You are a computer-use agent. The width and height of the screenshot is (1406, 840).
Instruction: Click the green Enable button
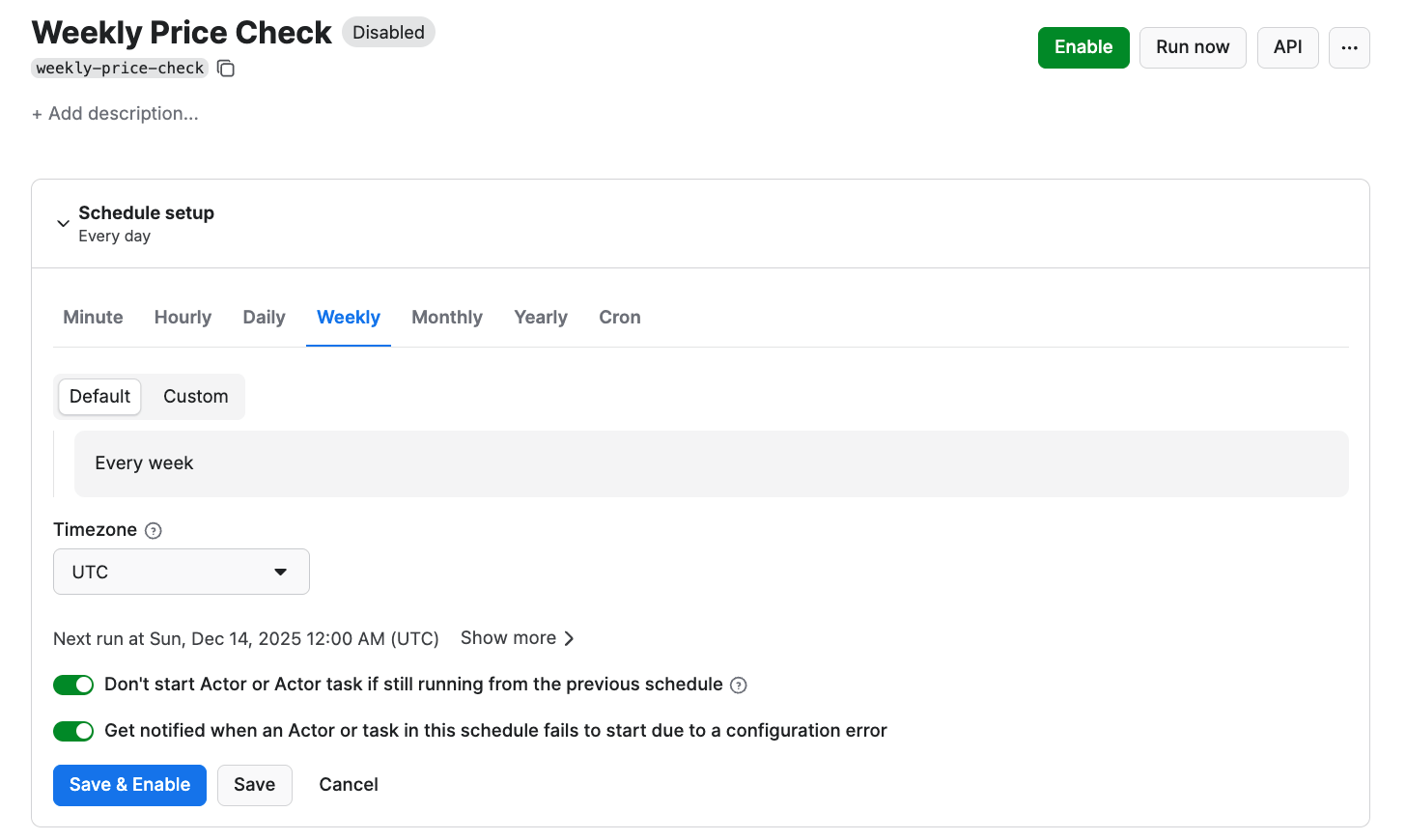click(x=1083, y=47)
